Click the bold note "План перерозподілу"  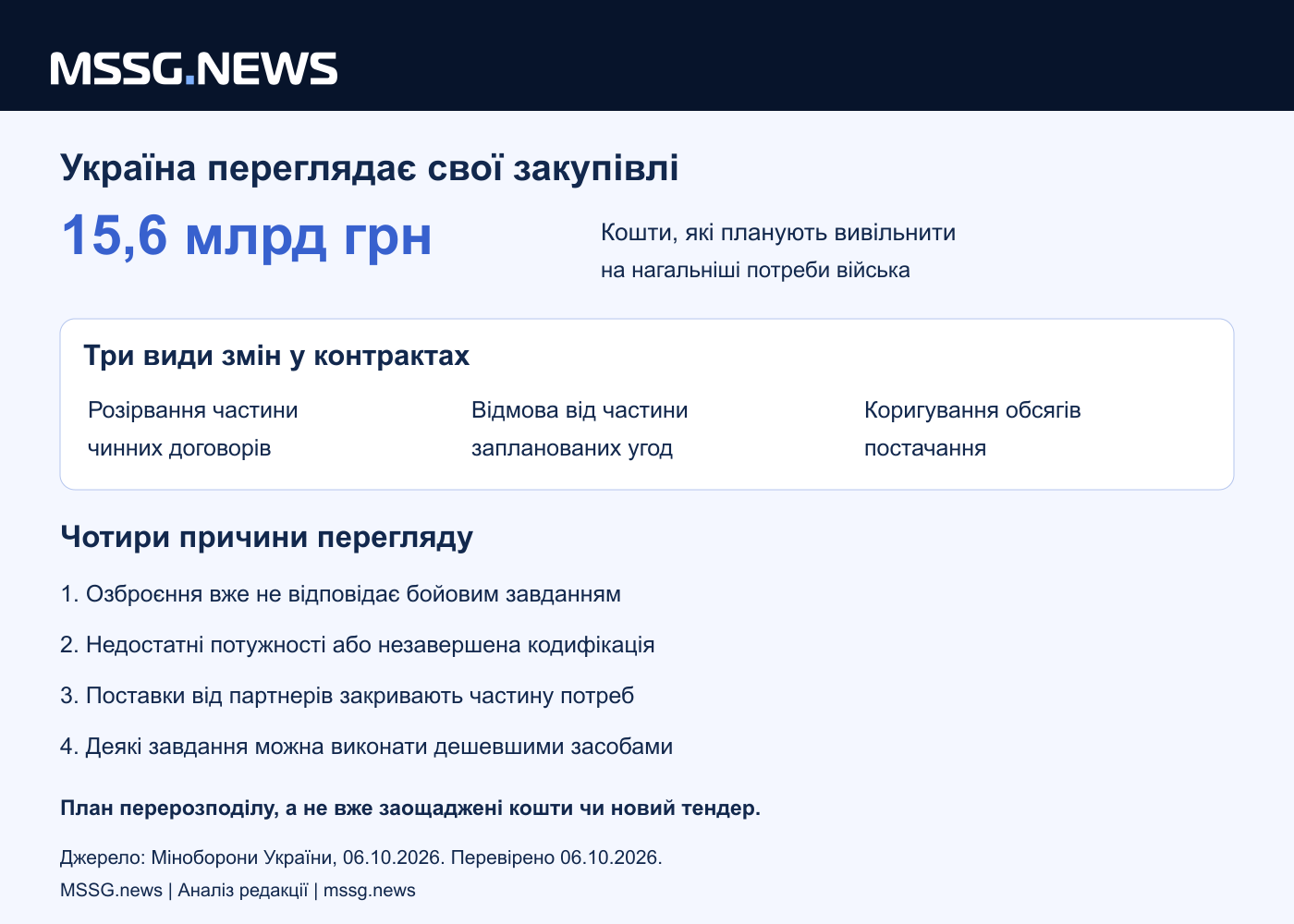point(410,808)
